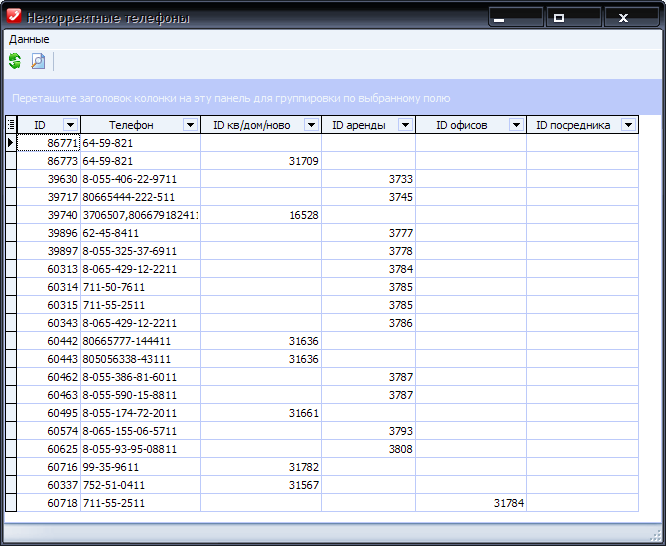This screenshot has width=666, height=546.
Task: Open the grid column chooser icon
Action: tap(11, 125)
